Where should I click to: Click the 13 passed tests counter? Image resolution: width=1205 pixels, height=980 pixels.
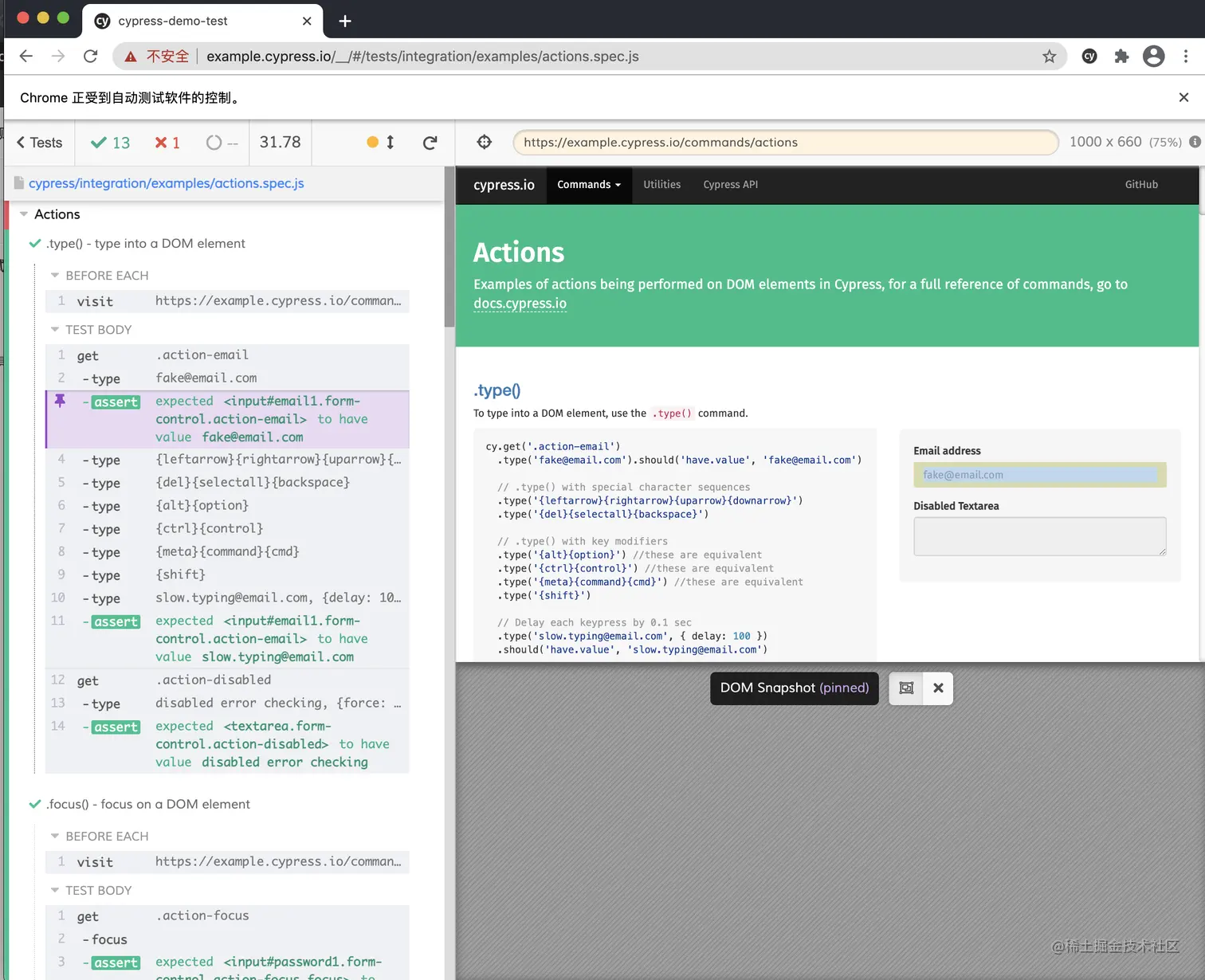click(x=110, y=143)
